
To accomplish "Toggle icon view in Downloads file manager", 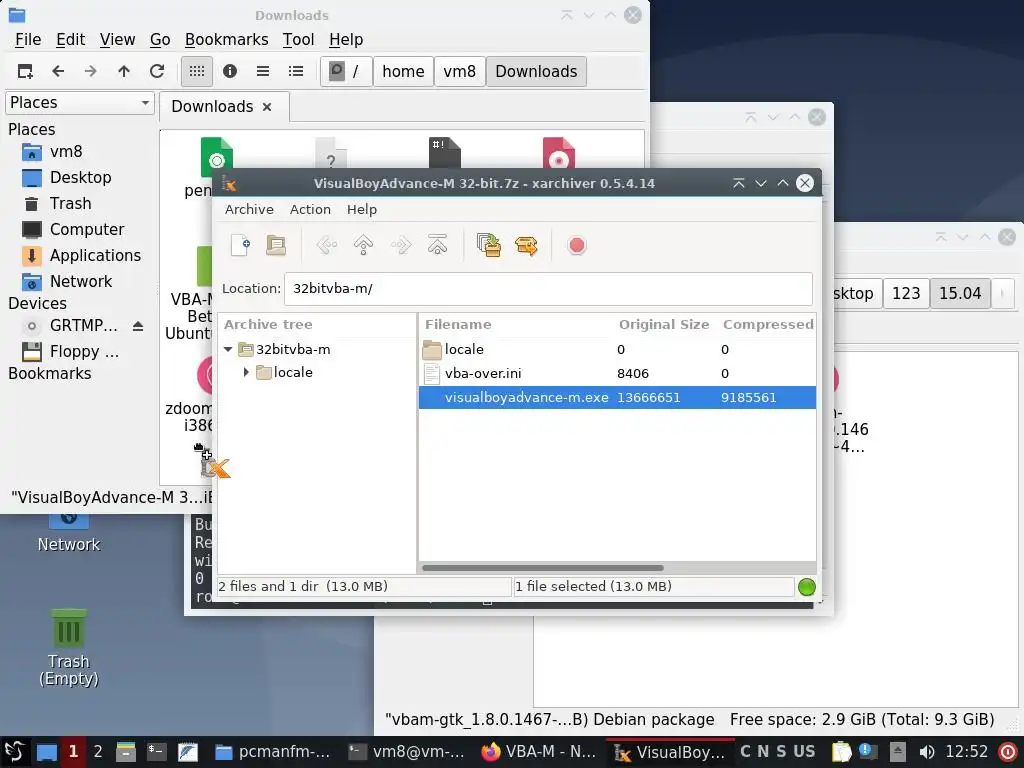I will tap(197, 71).
